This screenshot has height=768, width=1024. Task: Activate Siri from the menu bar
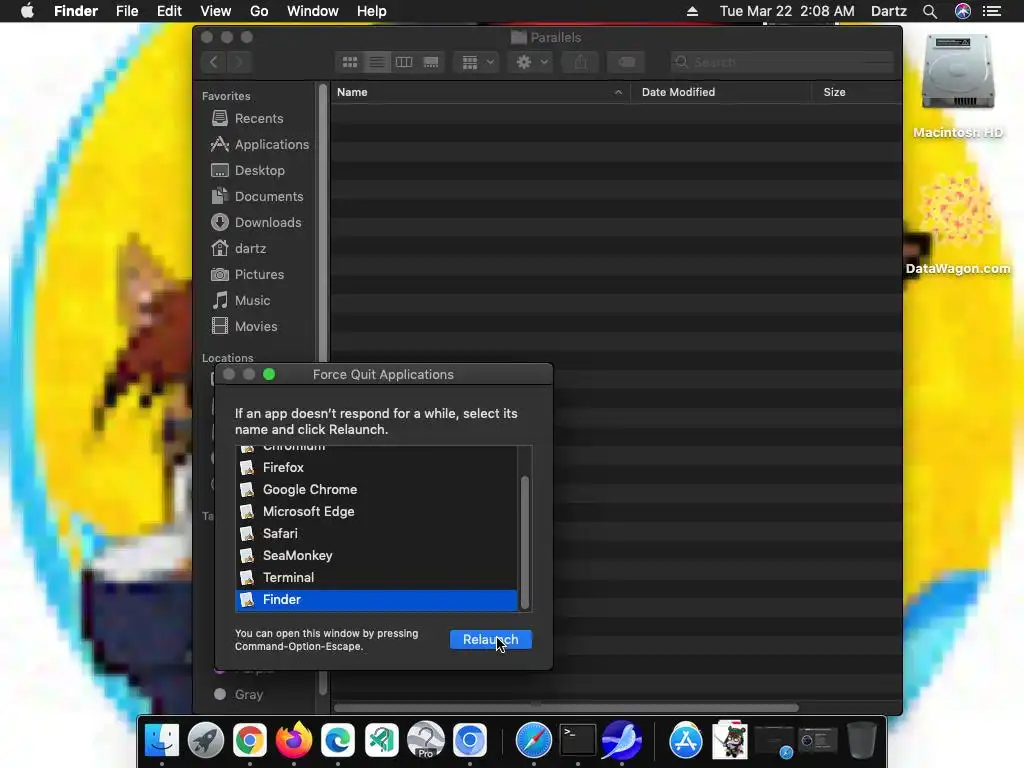(963, 11)
